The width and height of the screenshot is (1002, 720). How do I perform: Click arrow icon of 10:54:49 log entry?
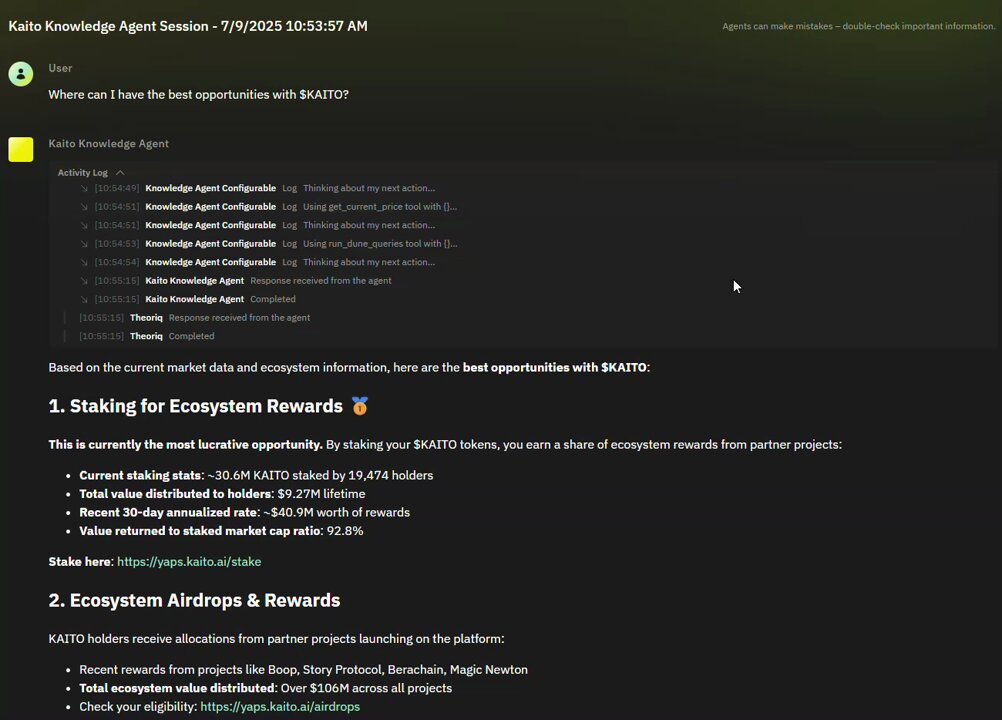[x=84, y=188]
